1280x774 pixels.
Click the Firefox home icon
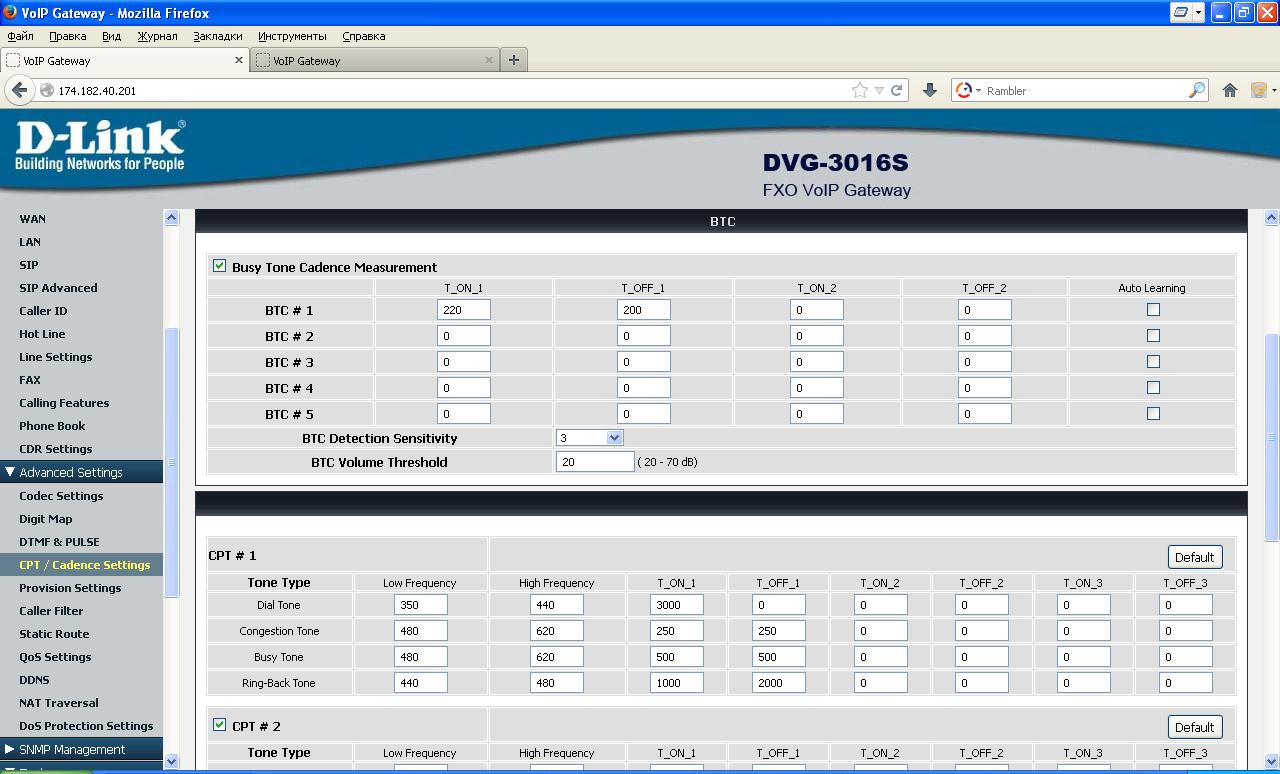[x=1230, y=90]
